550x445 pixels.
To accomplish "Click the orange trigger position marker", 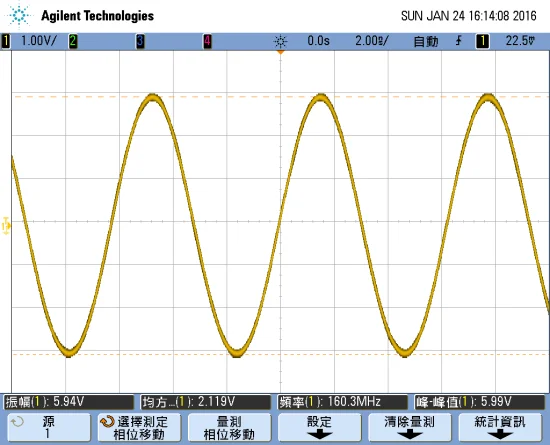I will (280, 52).
